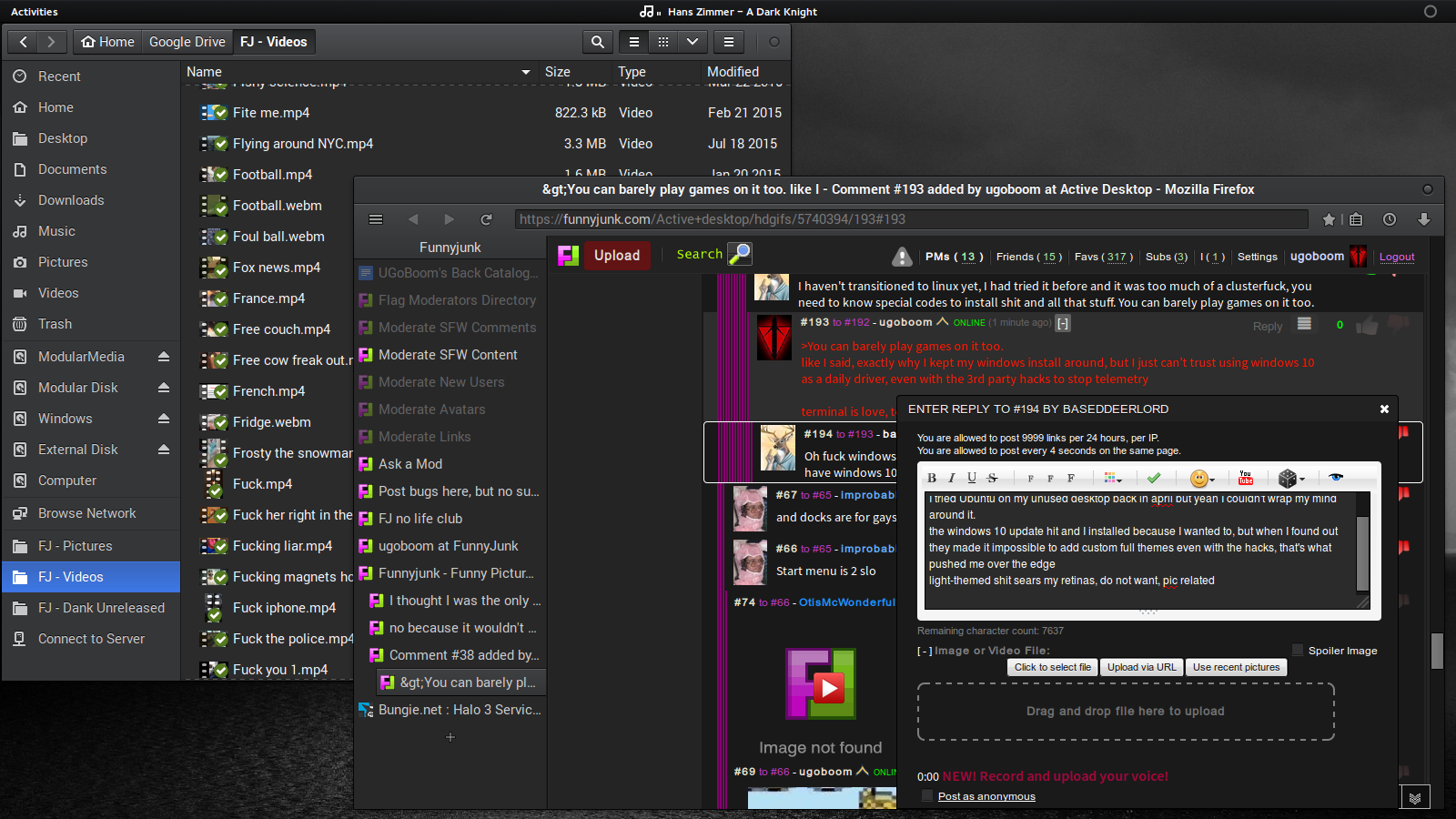Open the Moderate SFW Content tab
Screen dimensions: 1456x819
[448, 355]
